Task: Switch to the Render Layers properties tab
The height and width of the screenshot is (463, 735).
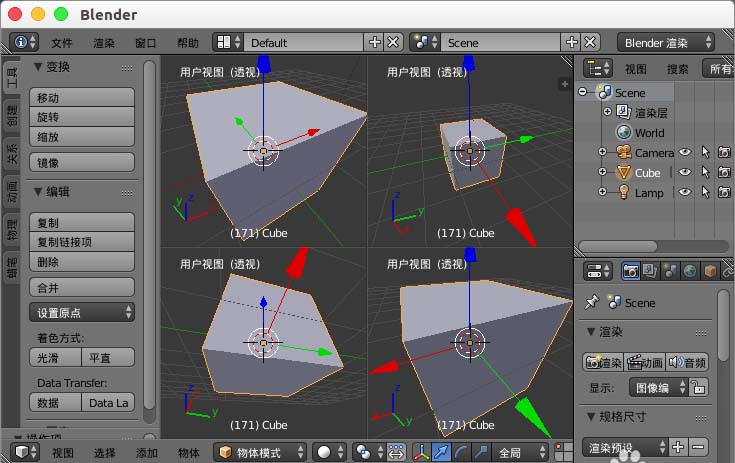Action: point(650,271)
